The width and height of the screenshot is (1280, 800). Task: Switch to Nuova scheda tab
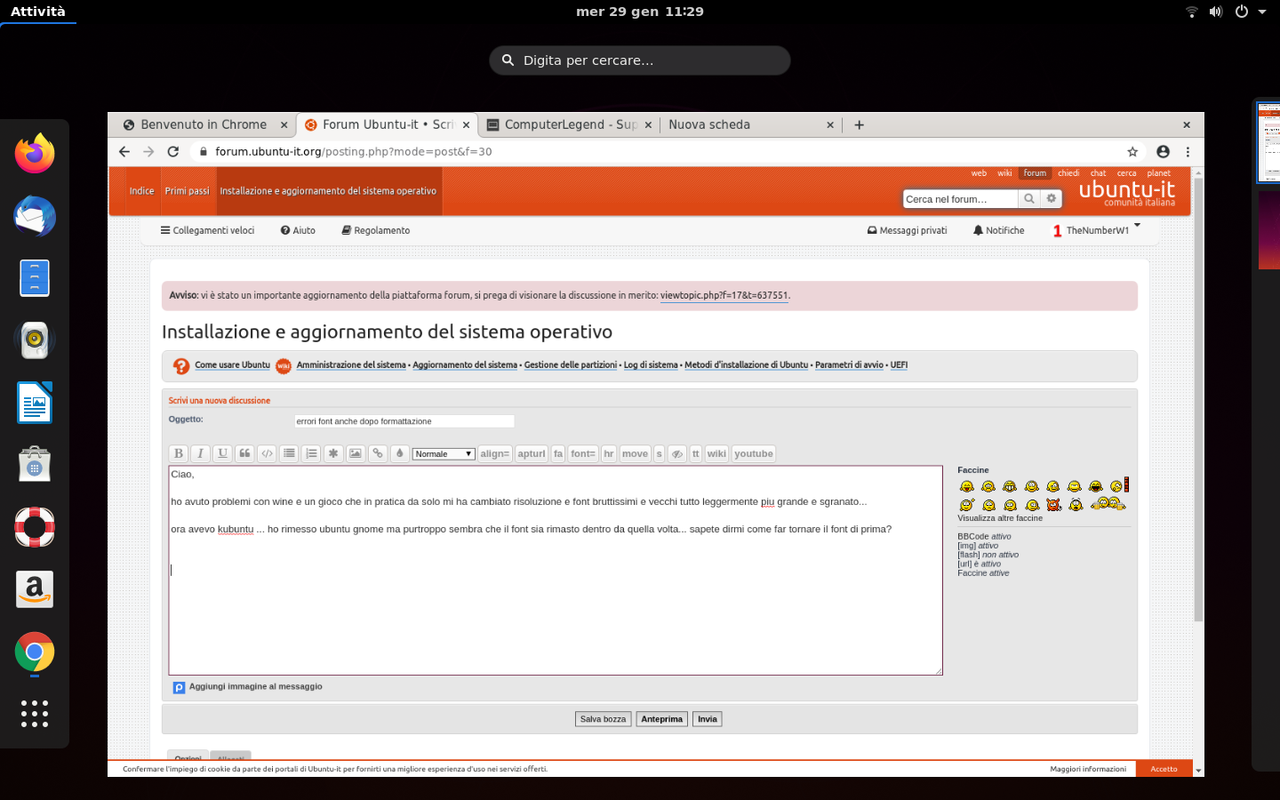749,125
